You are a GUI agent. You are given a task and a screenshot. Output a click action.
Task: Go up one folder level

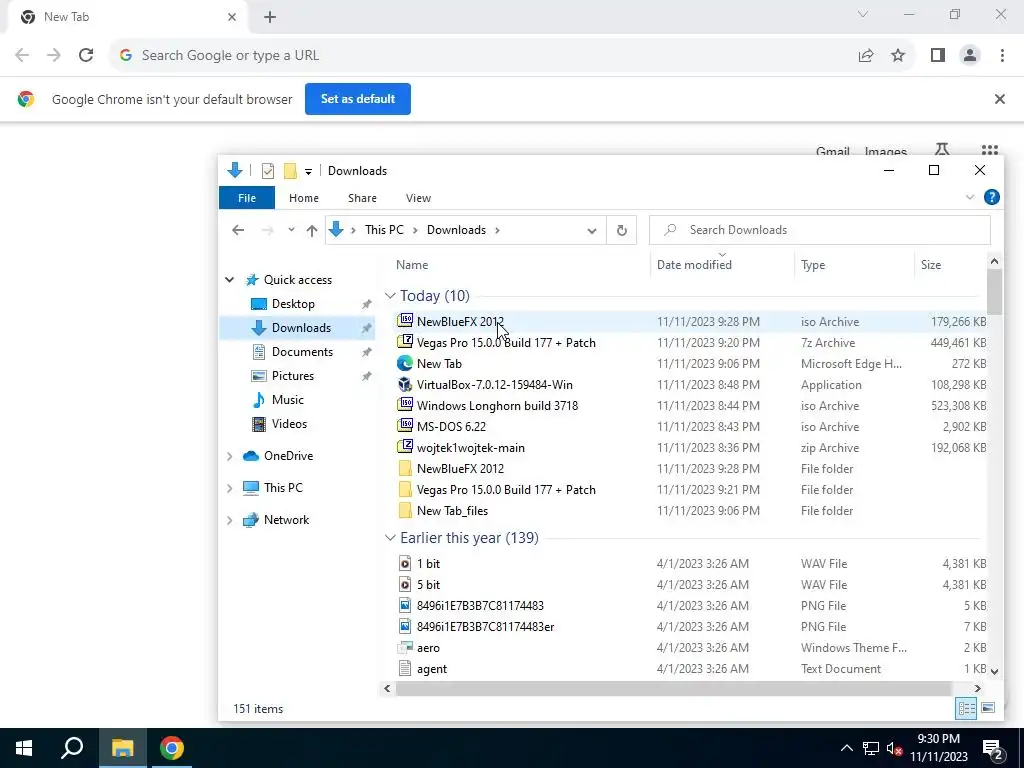(312, 230)
